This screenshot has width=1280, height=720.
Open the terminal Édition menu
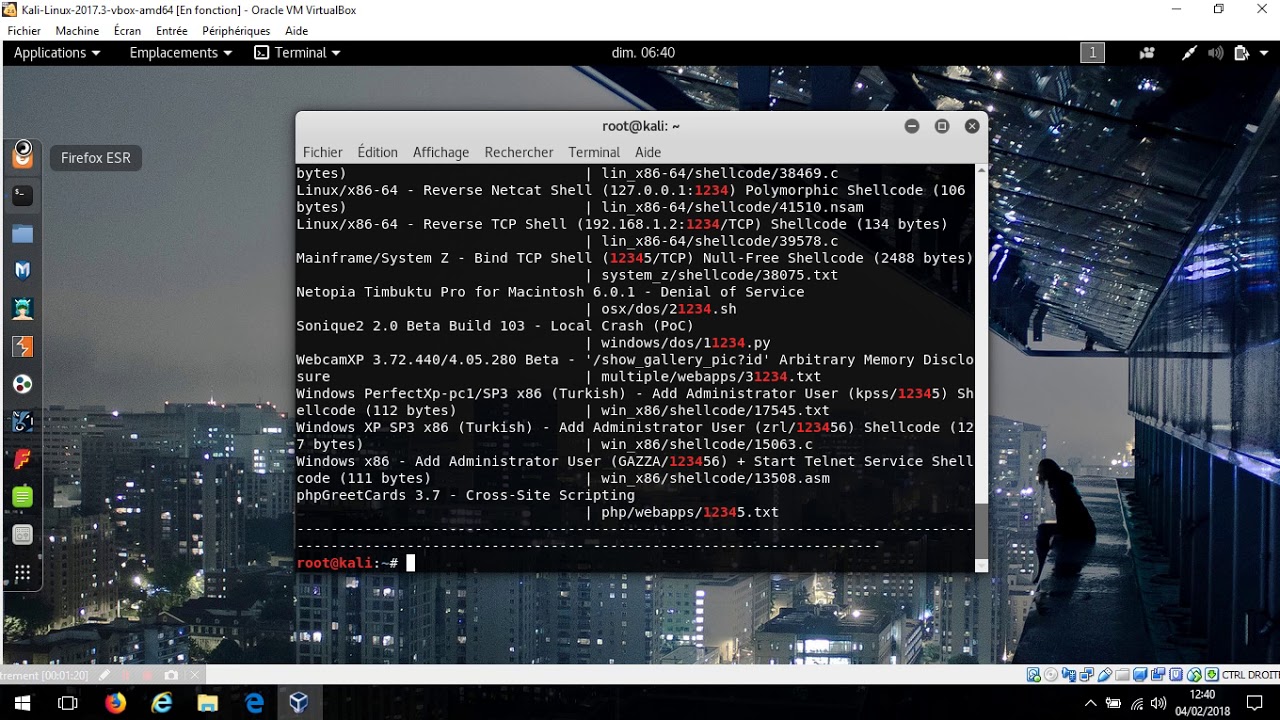pos(377,152)
